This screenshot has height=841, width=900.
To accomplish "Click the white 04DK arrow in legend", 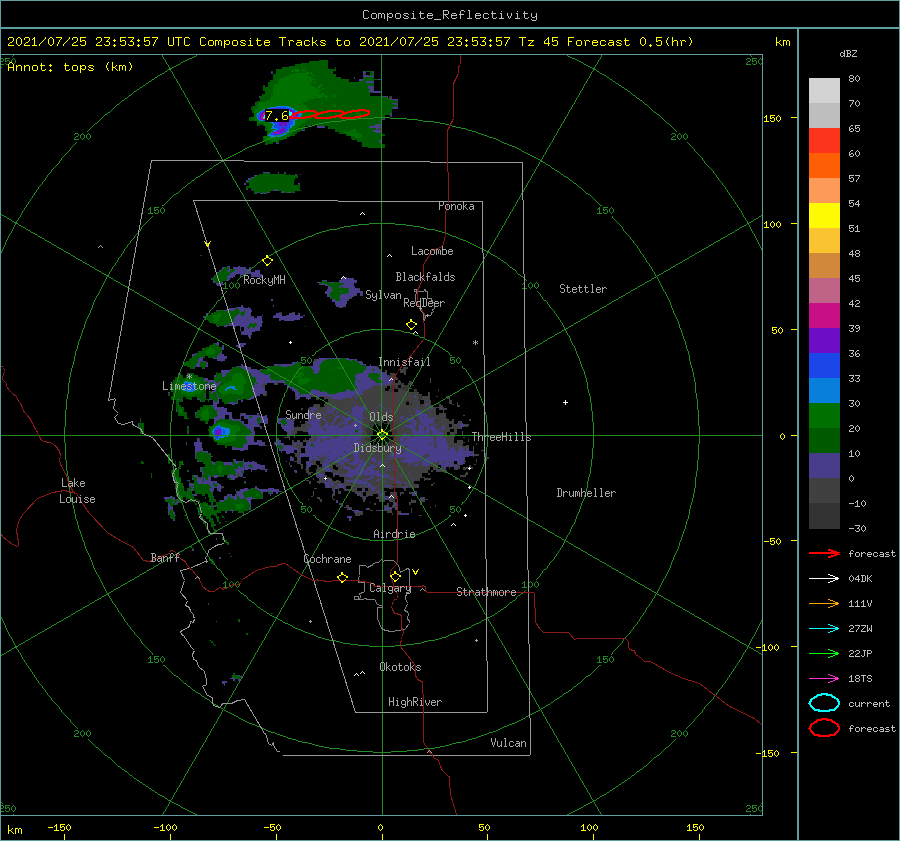I will (x=824, y=578).
